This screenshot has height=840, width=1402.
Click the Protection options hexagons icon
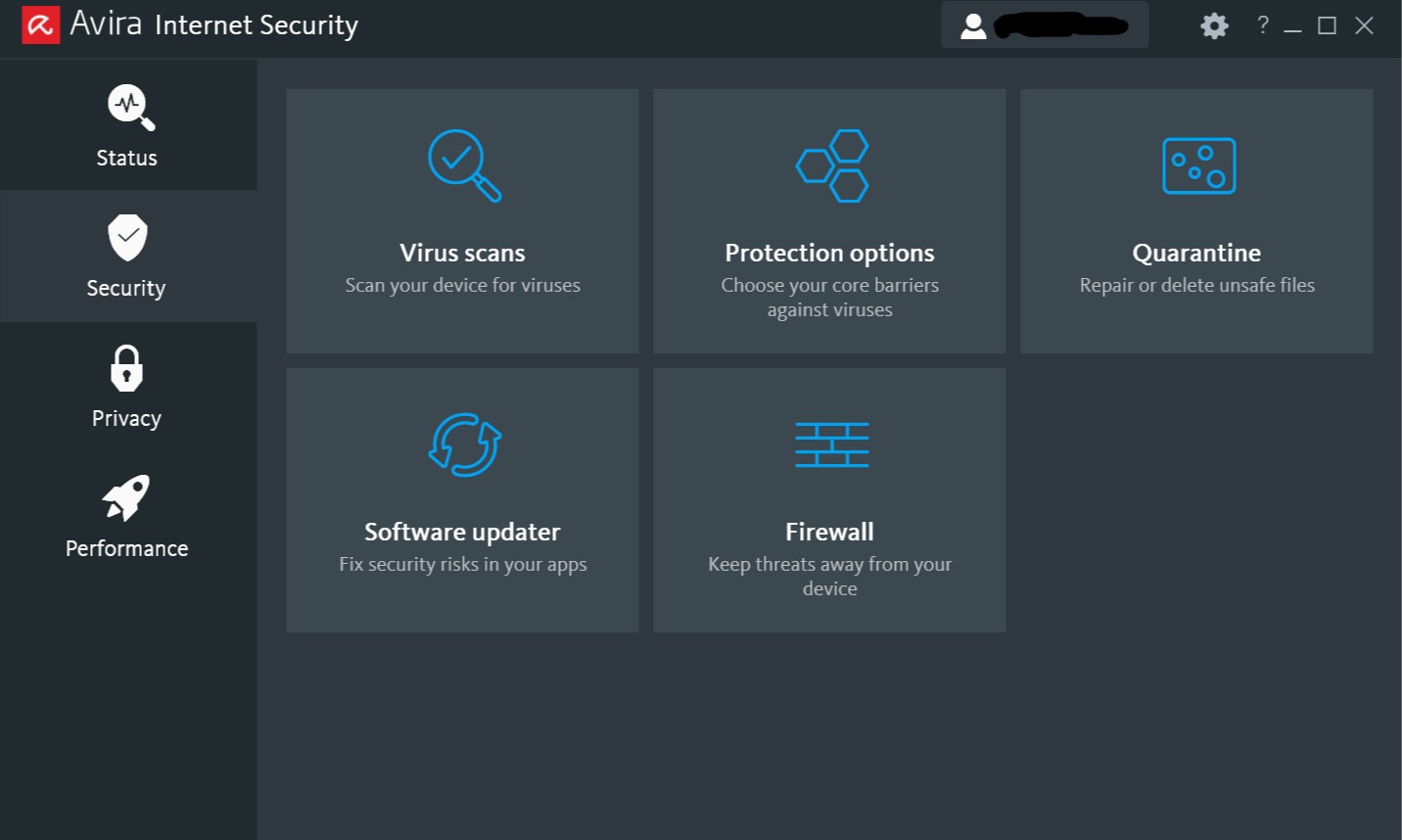tap(832, 165)
